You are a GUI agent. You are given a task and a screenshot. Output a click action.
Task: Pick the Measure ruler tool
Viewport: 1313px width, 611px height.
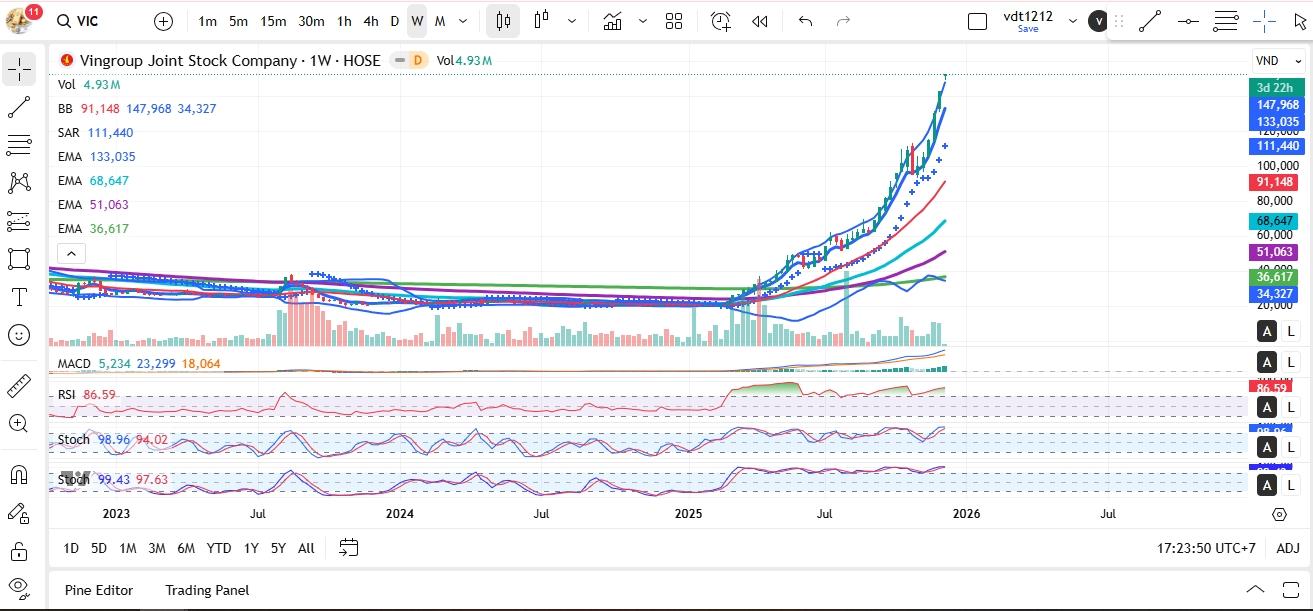click(19, 386)
